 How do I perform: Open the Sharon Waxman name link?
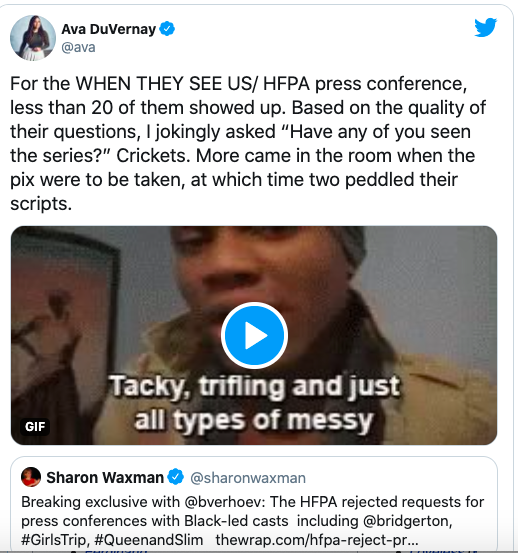[105, 478]
